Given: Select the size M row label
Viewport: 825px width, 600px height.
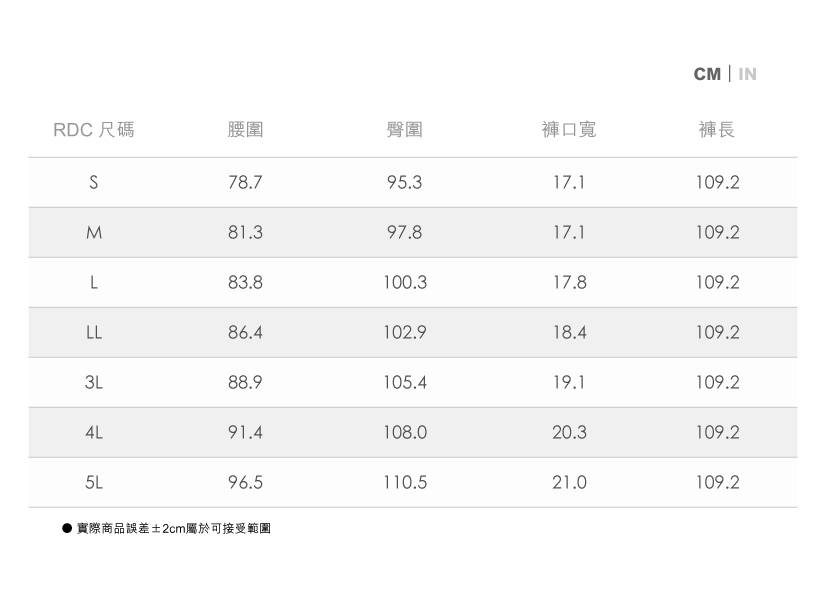Looking at the screenshot, I should point(93,233).
